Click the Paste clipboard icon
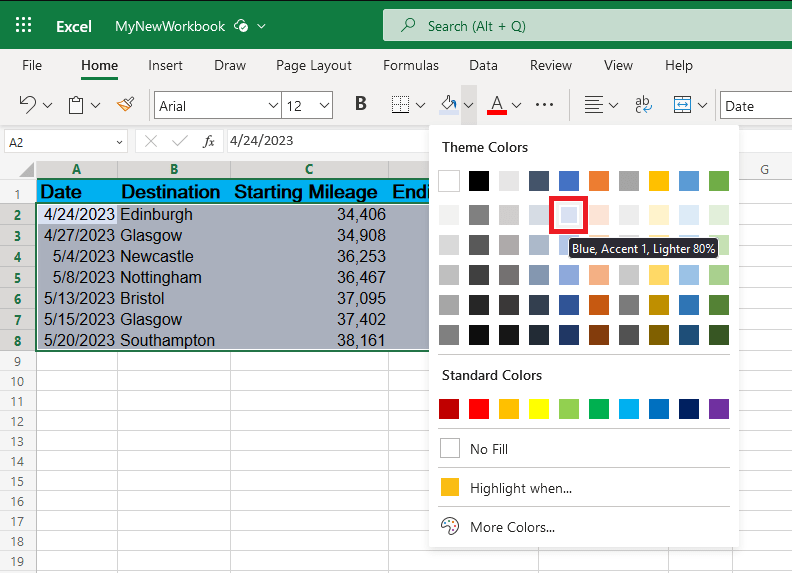Image resolution: width=792 pixels, height=573 pixels. click(x=76, y=105)
